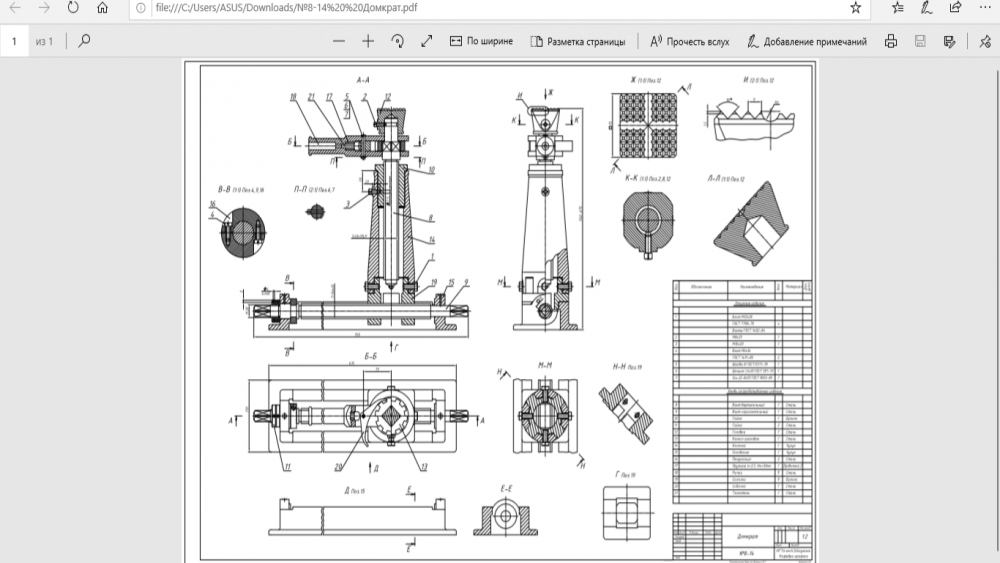Toggle 'По ширине' fit to width
The width and height of the screenshot is (1000, 563).
pyautogui.click(x=481, y=41)
